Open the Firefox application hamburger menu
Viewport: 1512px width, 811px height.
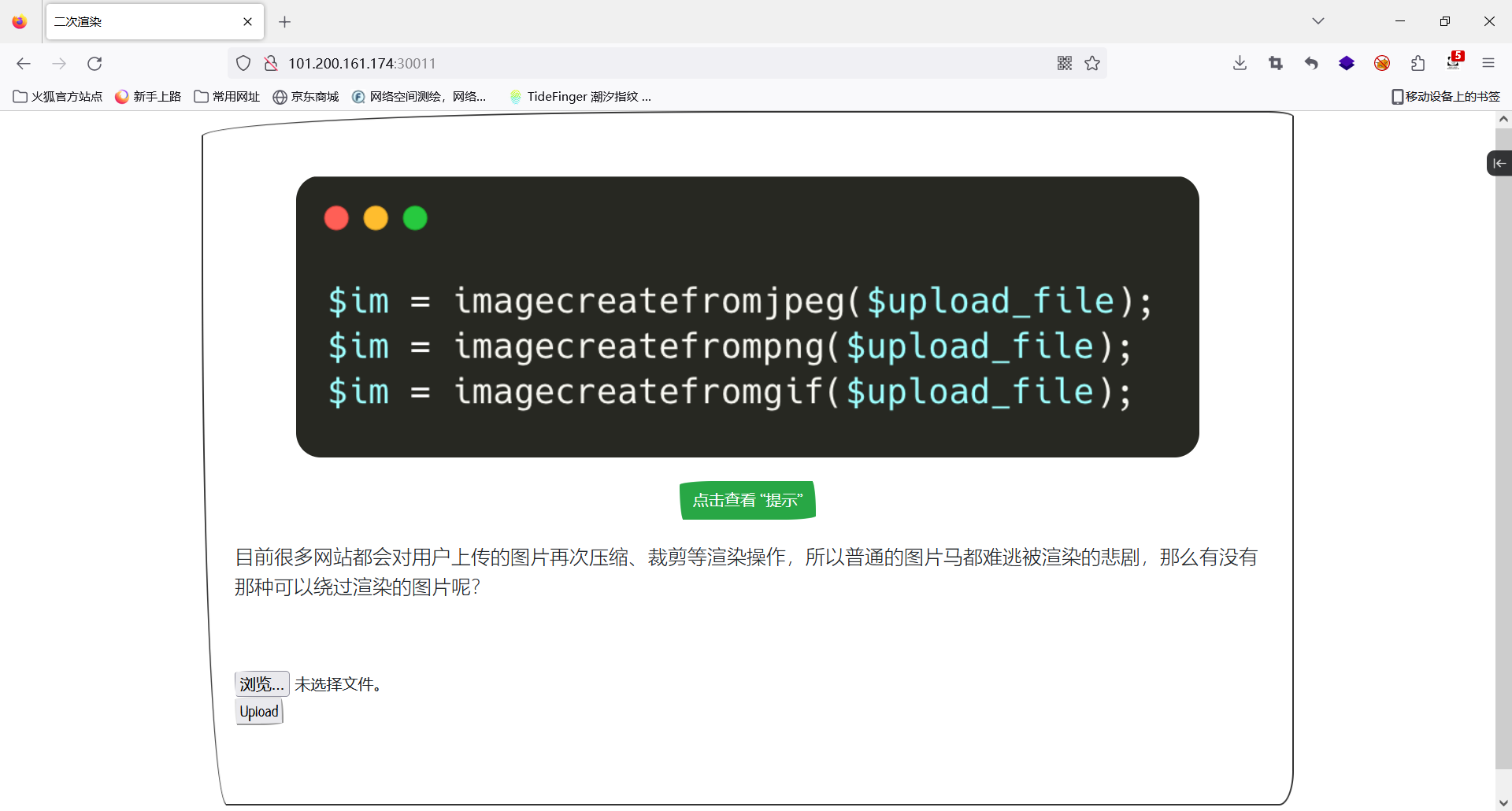click(1488, 63)
